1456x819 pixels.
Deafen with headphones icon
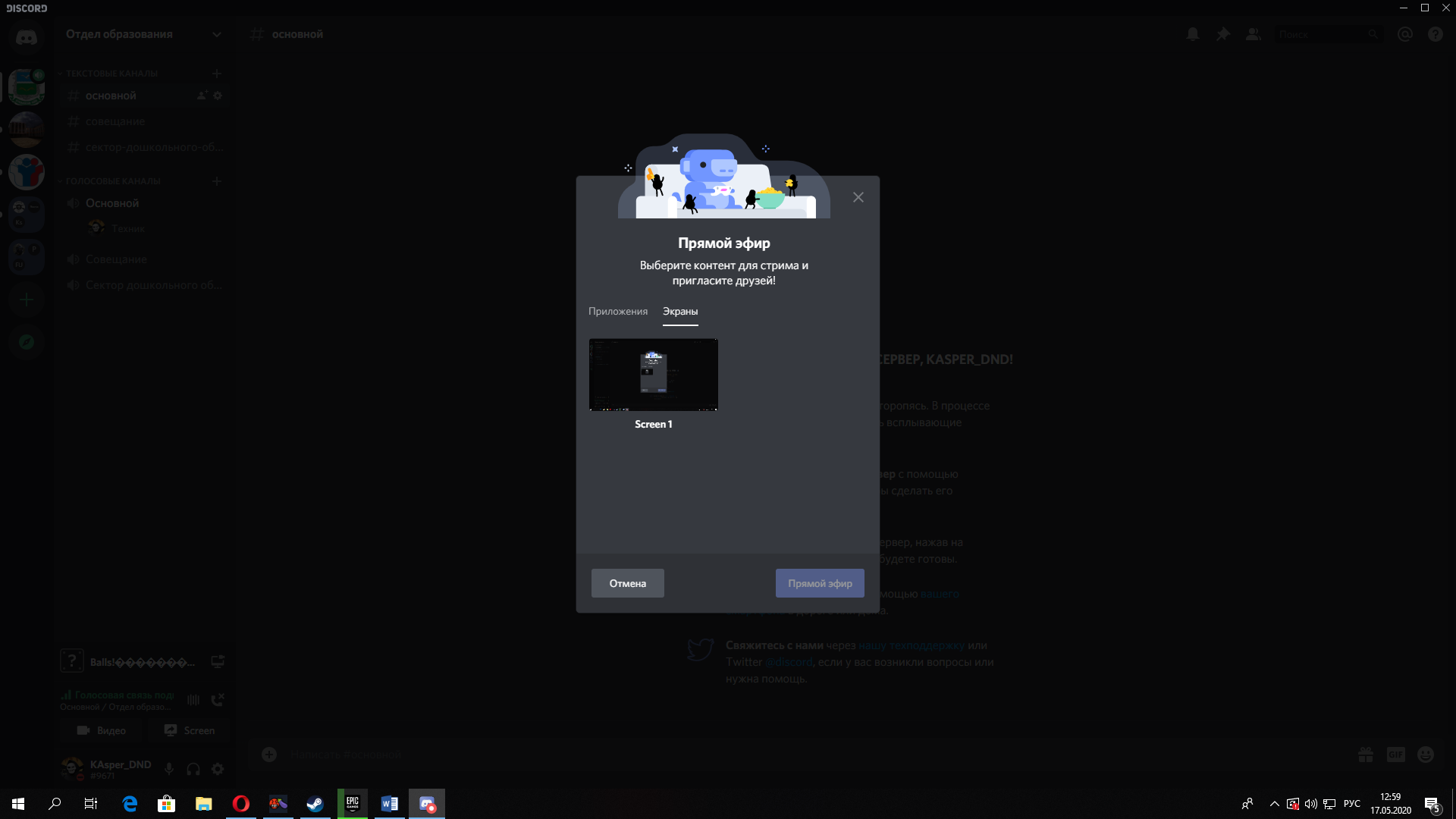pyautogui.click(x=193, y=769)
